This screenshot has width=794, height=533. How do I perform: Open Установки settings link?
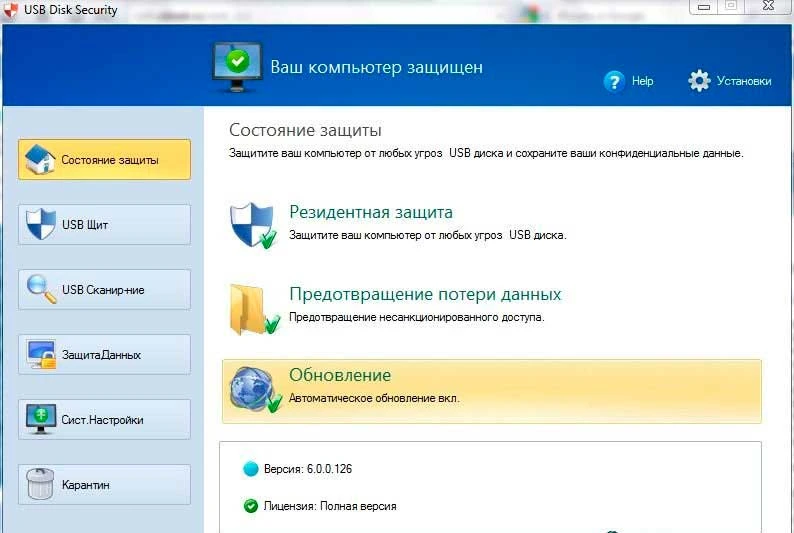[744, 81]
